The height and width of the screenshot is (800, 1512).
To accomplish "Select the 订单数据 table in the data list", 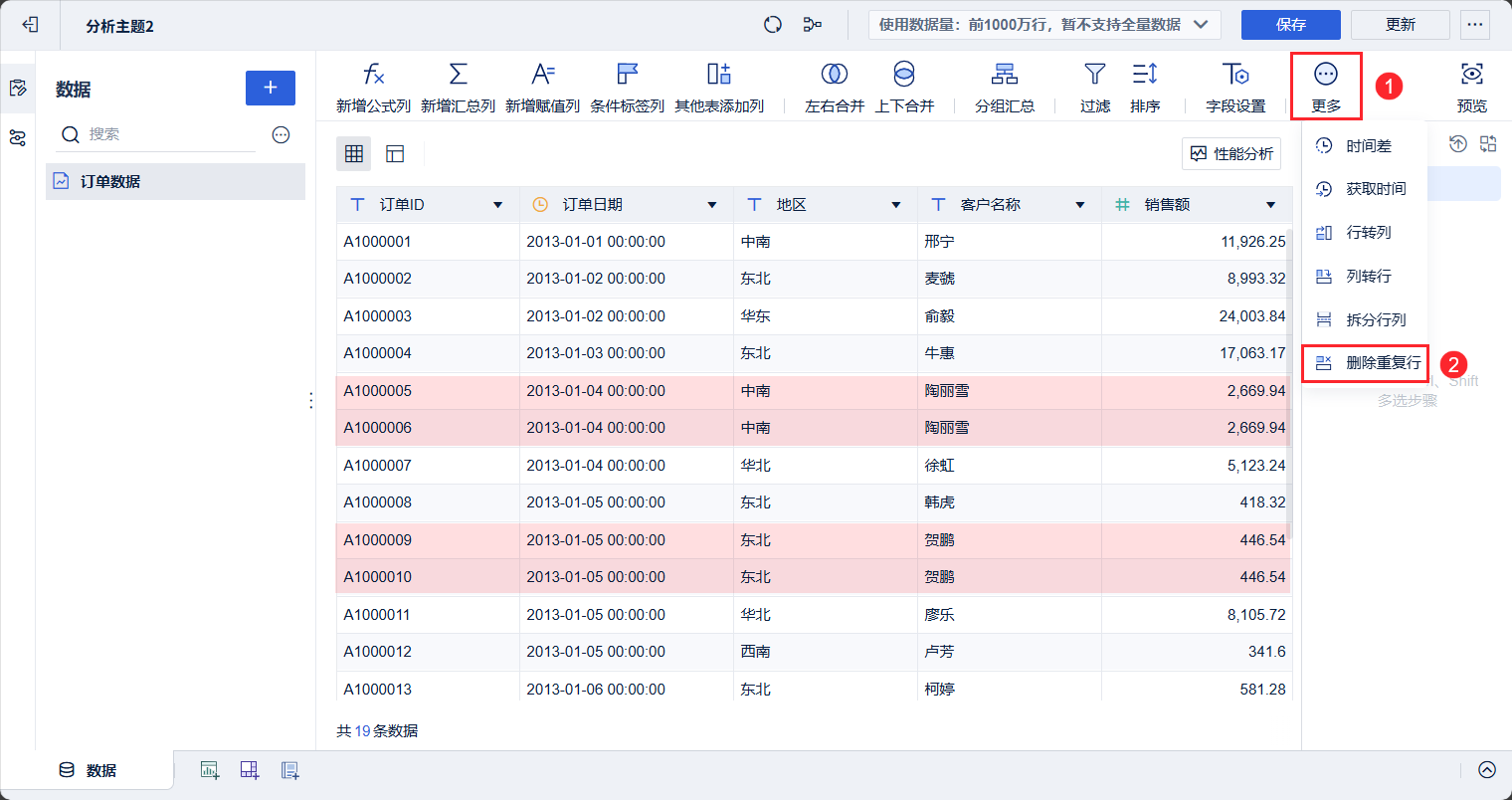I will [175, 181].
